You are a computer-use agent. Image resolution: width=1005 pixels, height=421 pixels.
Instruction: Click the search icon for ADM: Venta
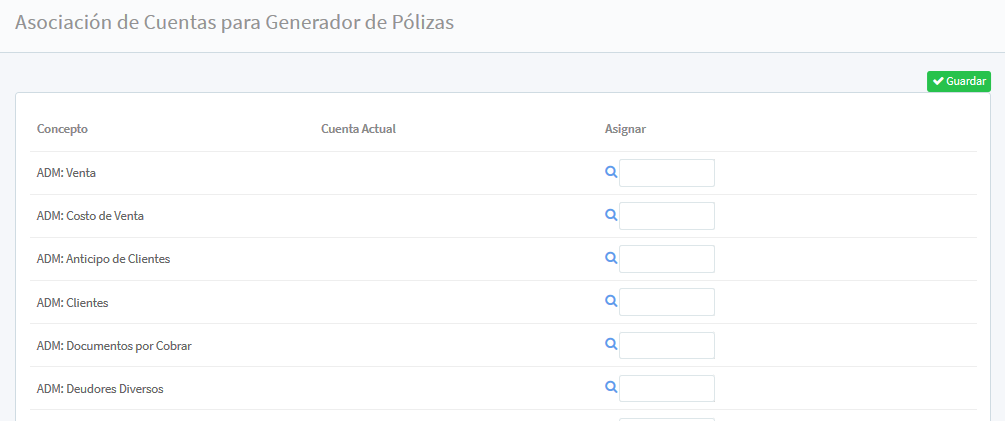tap(611, 172)
